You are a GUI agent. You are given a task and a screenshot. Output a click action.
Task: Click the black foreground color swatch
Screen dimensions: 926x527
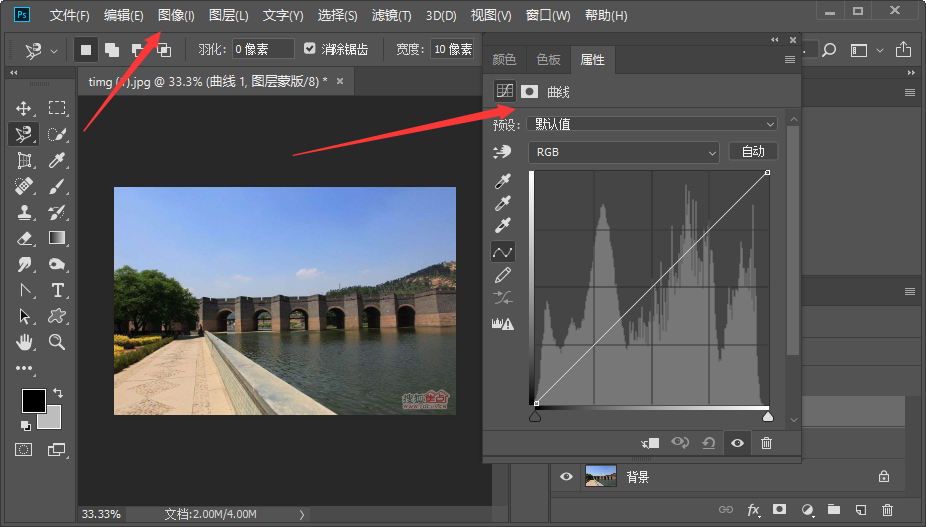[34, 401]
